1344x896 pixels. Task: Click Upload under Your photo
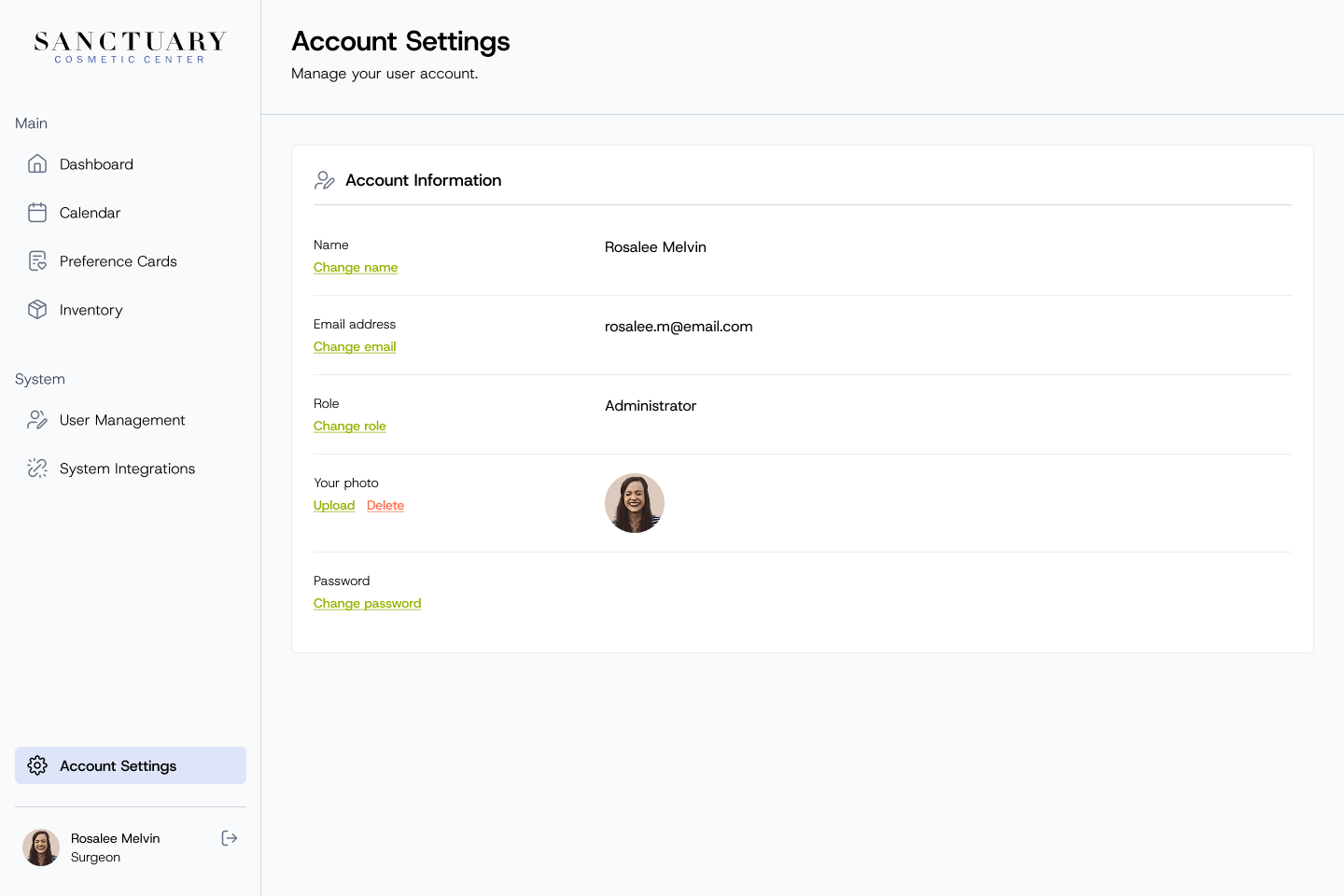click(x=334, y=506)
